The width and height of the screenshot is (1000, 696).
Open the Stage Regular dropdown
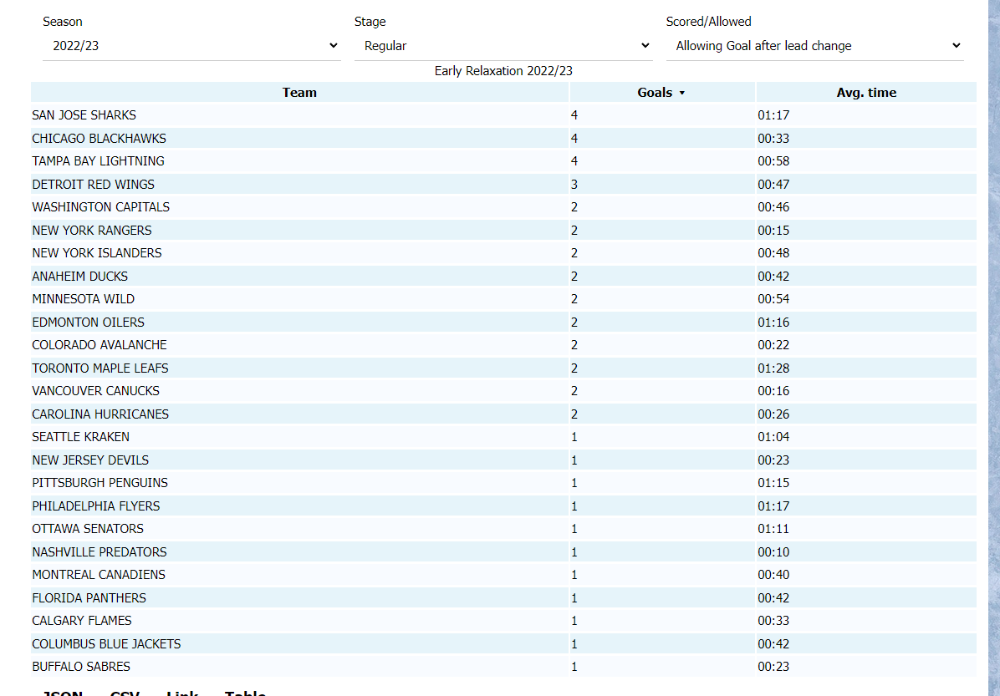pyautogui.click(x=503, y=46)
